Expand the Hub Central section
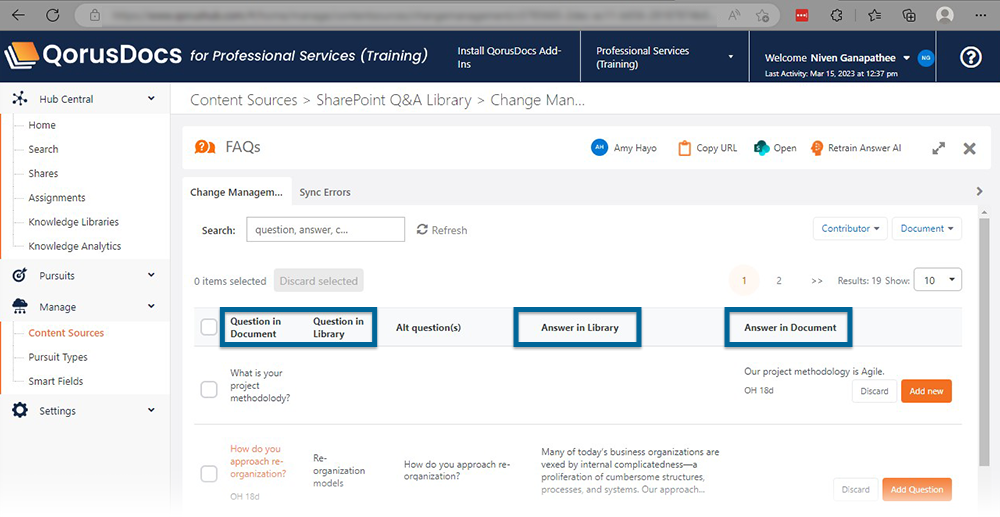The width and height of the screenshot is (1000, 517). tap(151, 98)
